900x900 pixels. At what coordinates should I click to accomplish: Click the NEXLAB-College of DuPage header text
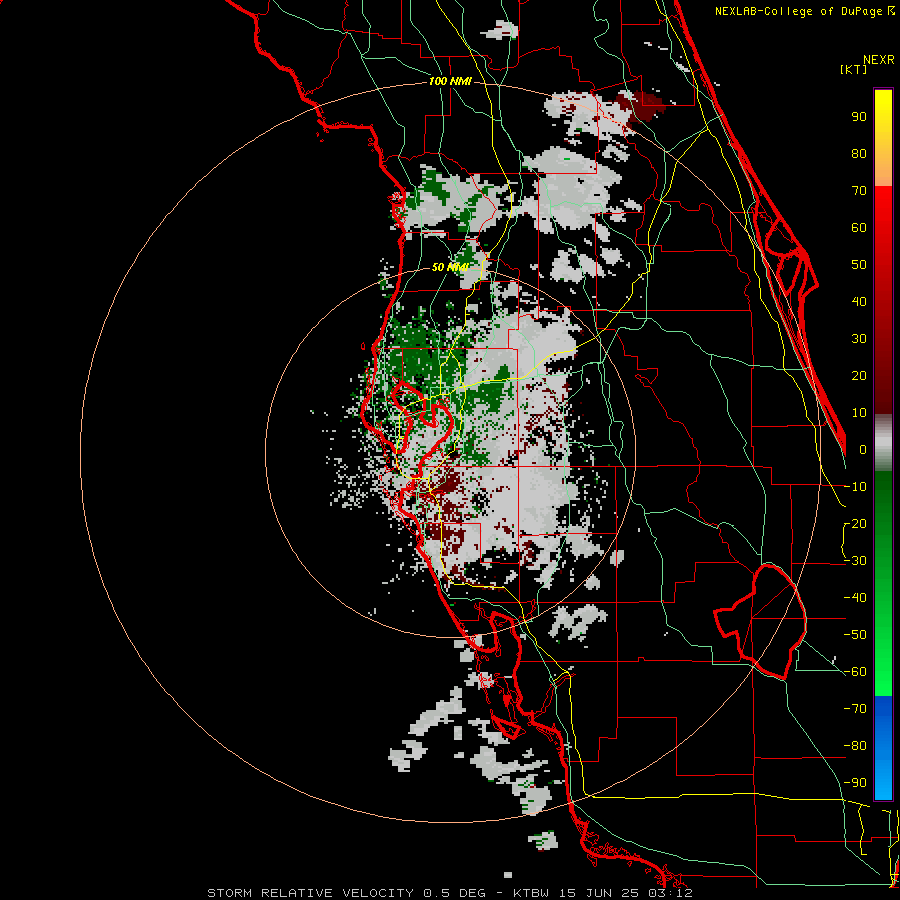(x=800, y=11)
